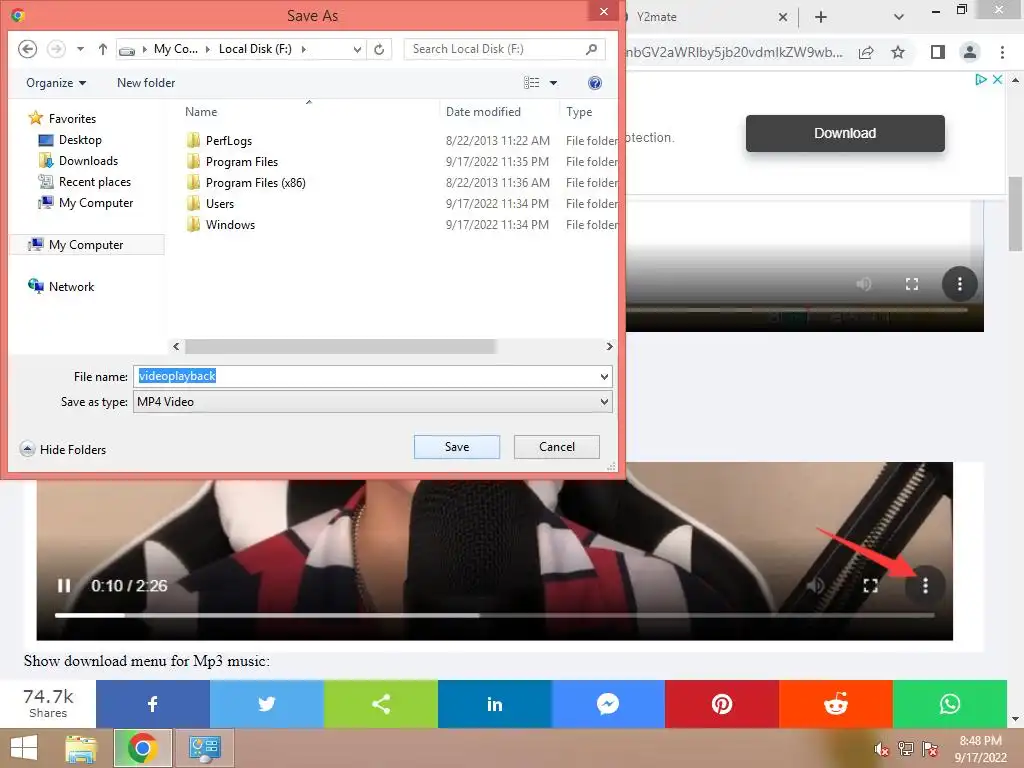The height and width of the screenshot is (768, 1024).
Task: Click the Download ad button
Action: click(845, 133)
